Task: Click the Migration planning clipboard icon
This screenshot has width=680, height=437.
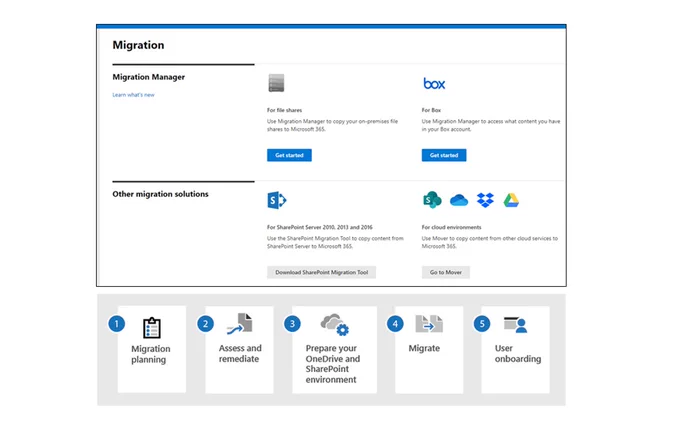Action: 152,328
